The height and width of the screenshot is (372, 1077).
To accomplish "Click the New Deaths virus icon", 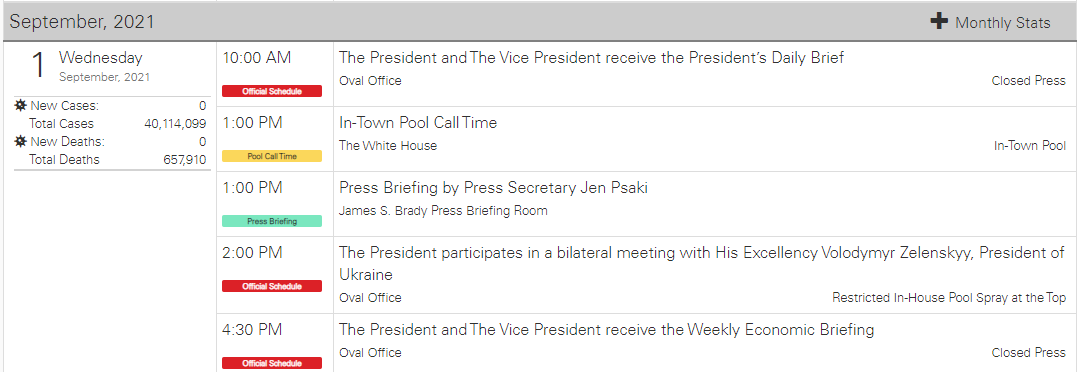I will coord(21,142).
